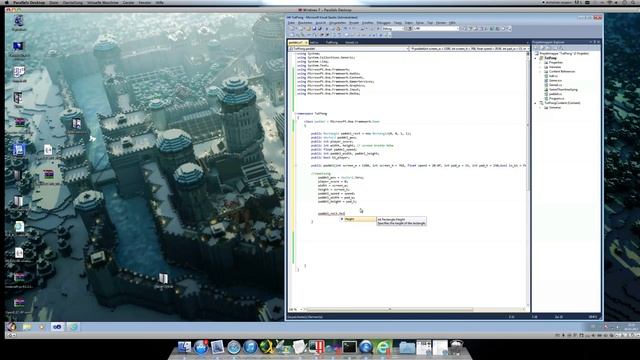This screenshot has width=640, height=360.
Task: Open the member navigation dropdown above code
Action: coord(469,49)
